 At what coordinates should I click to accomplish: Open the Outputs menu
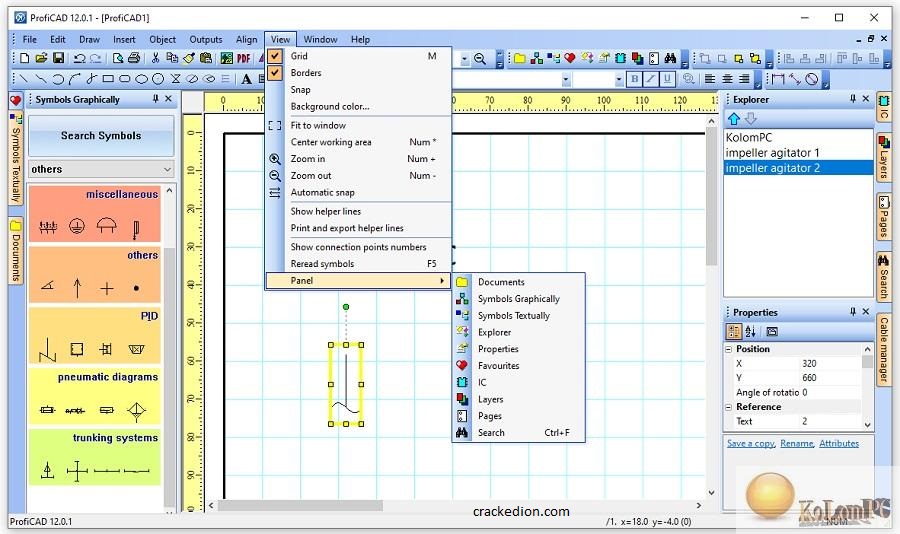tap(205, 39)
